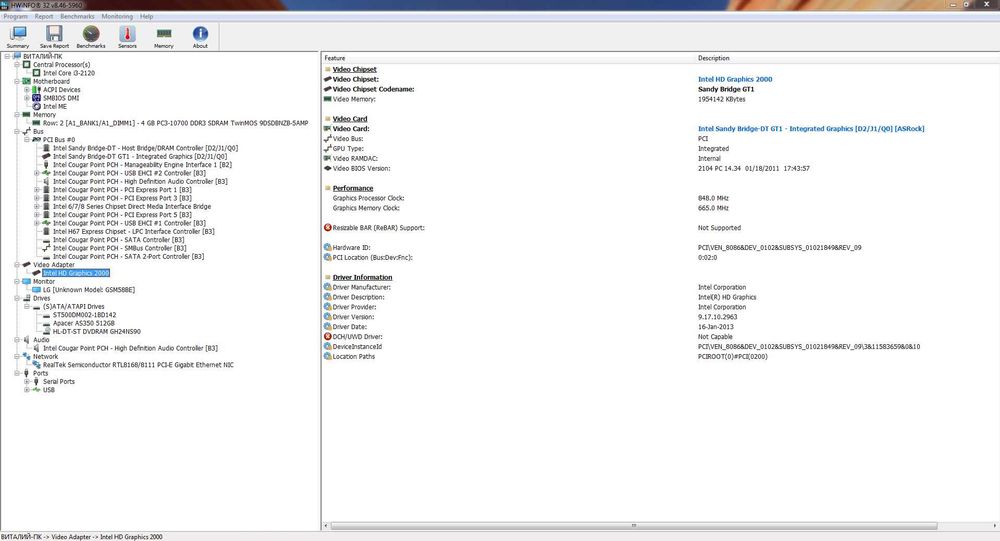Open the Help menu
Screen dimensions: 1000x541
147,17
